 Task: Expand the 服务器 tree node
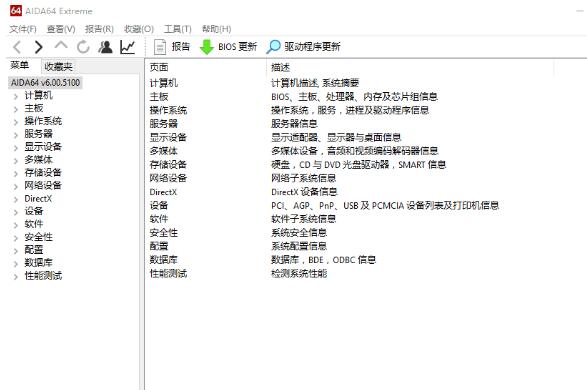click(16, 135)
